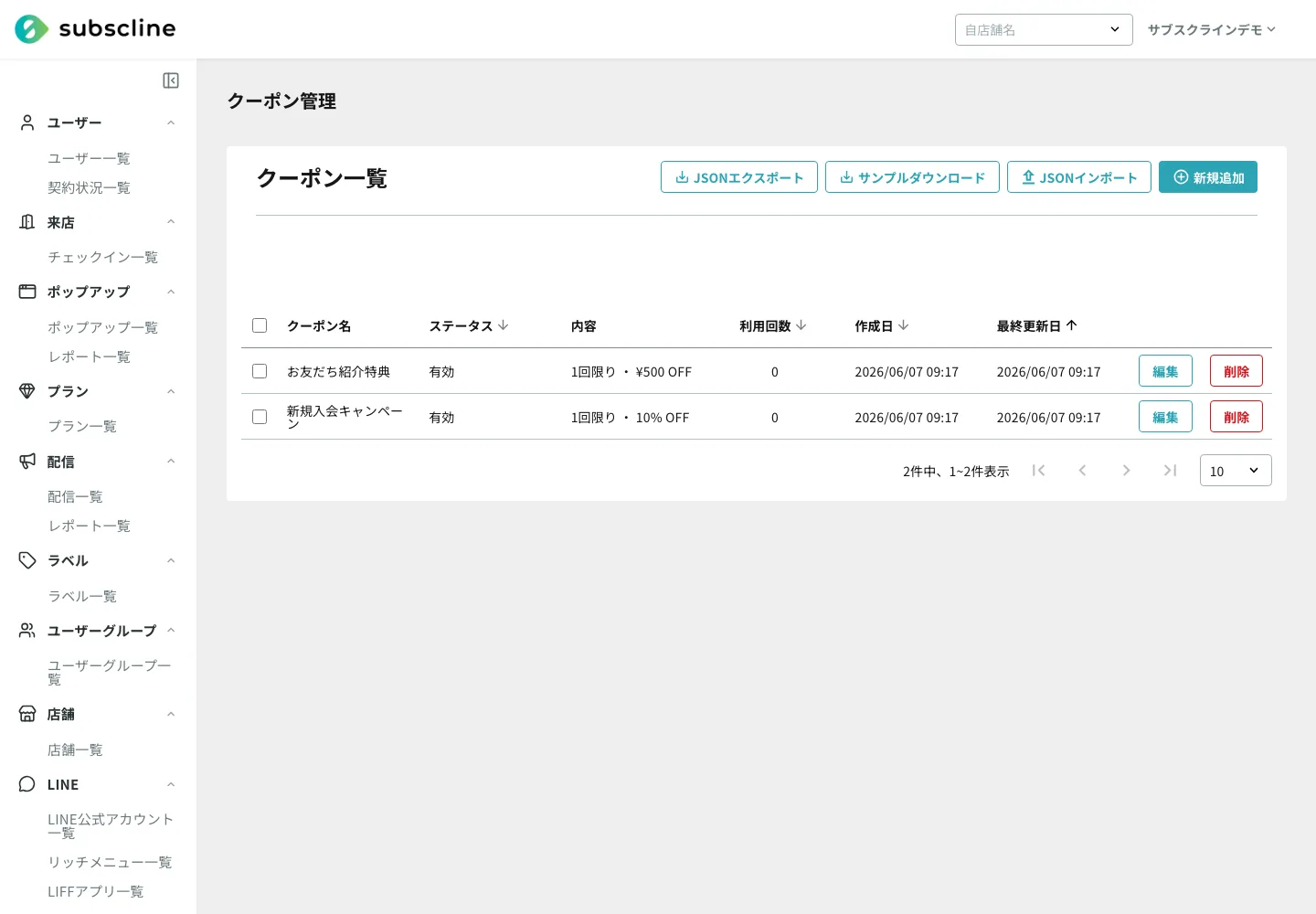This screenshot has height=914, width=1316.
Task: Check the 新規入会キャンペーン row checkbox
Action: click(260, 417)
